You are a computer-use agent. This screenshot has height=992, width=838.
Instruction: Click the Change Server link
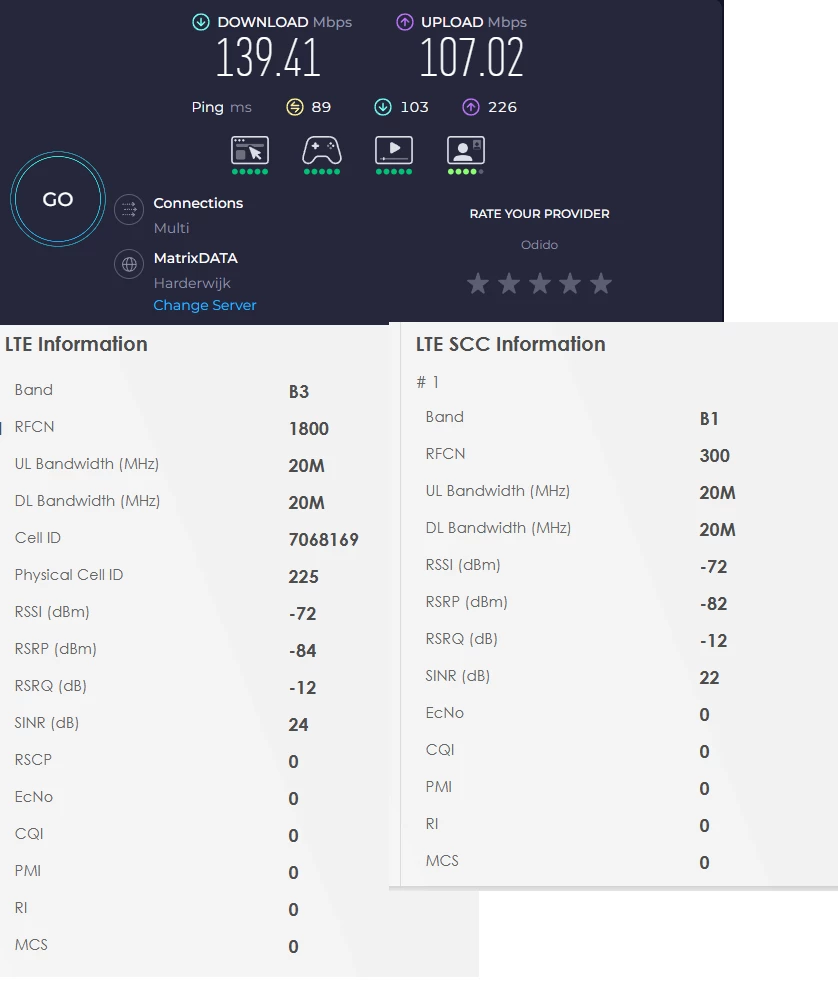[205, 305]
